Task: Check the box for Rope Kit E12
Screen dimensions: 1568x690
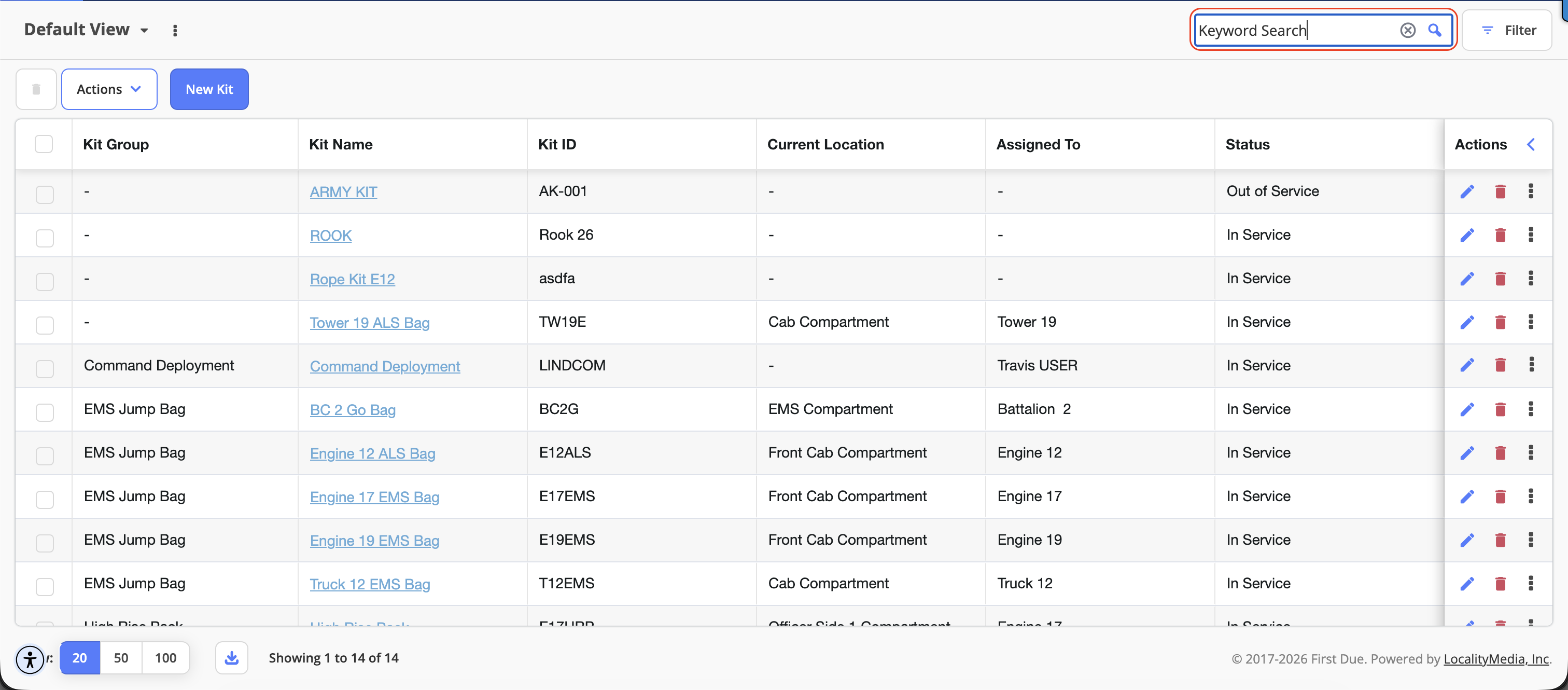Action: point(45,281)
